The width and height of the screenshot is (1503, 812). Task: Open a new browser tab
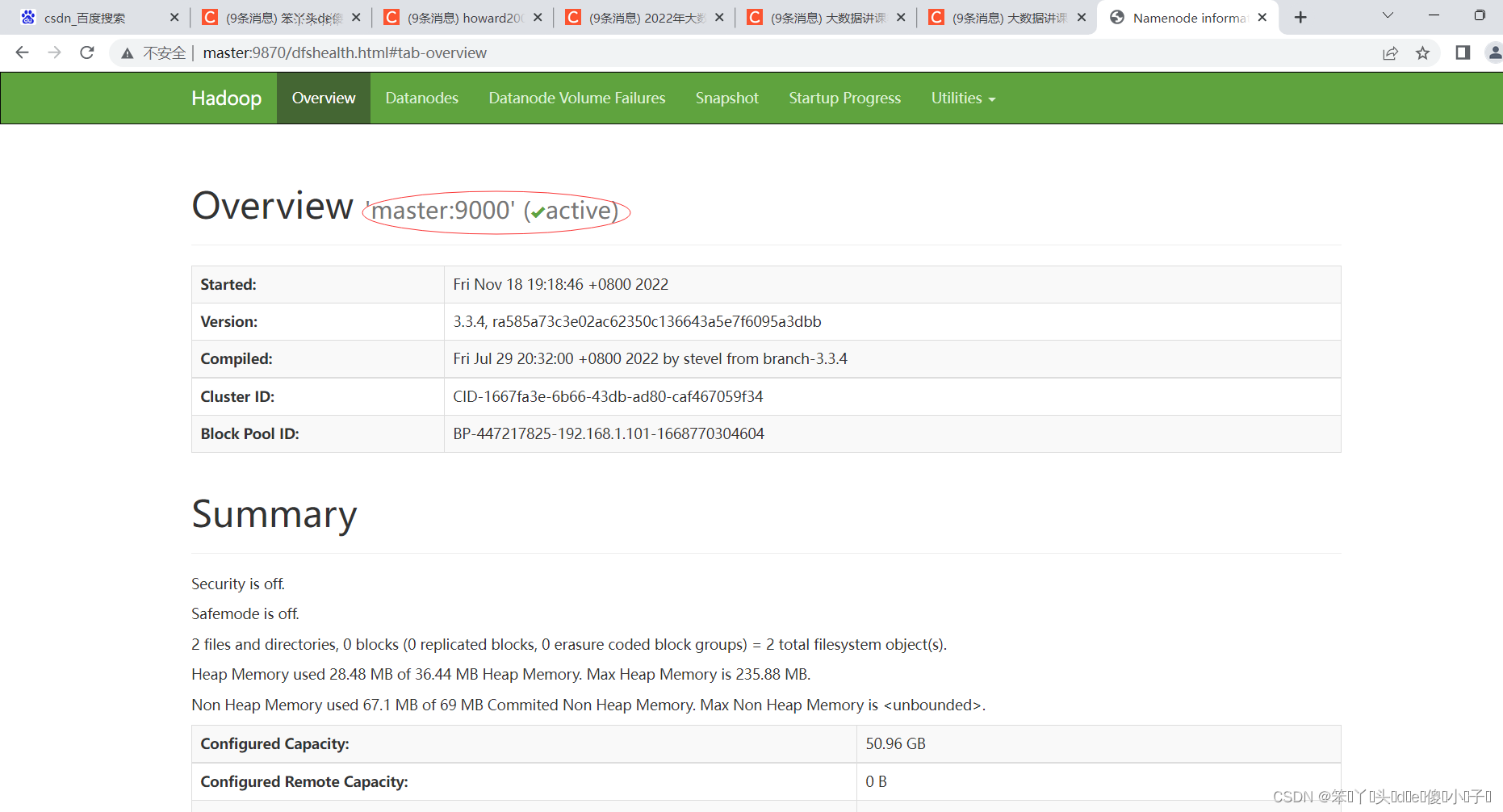pos(1300,16)
